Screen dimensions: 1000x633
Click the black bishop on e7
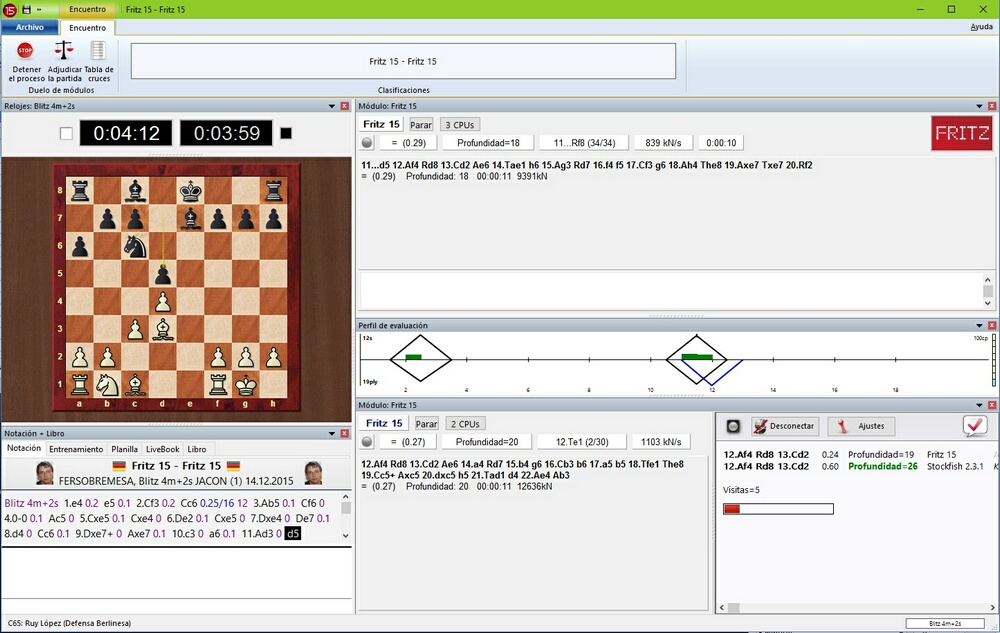tap(190, 218)
